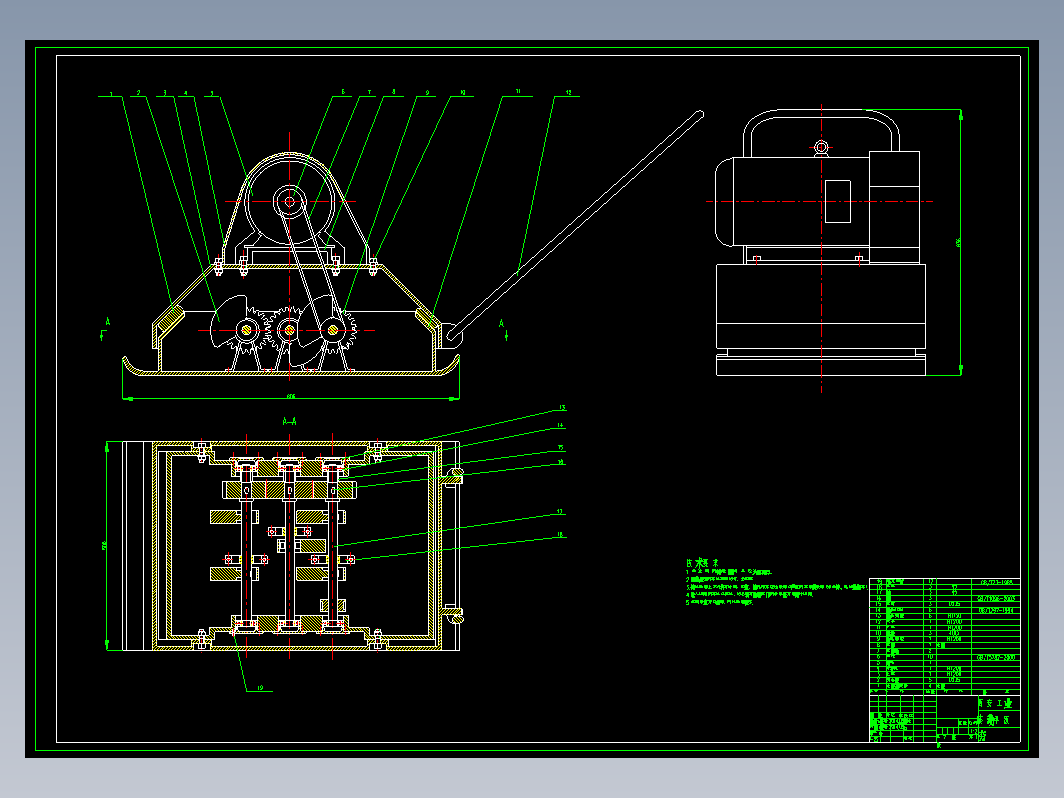The width and height of the screenshot is (1064, 798).
Task: Click the parts list table row 1
Action: coord(945,687)
